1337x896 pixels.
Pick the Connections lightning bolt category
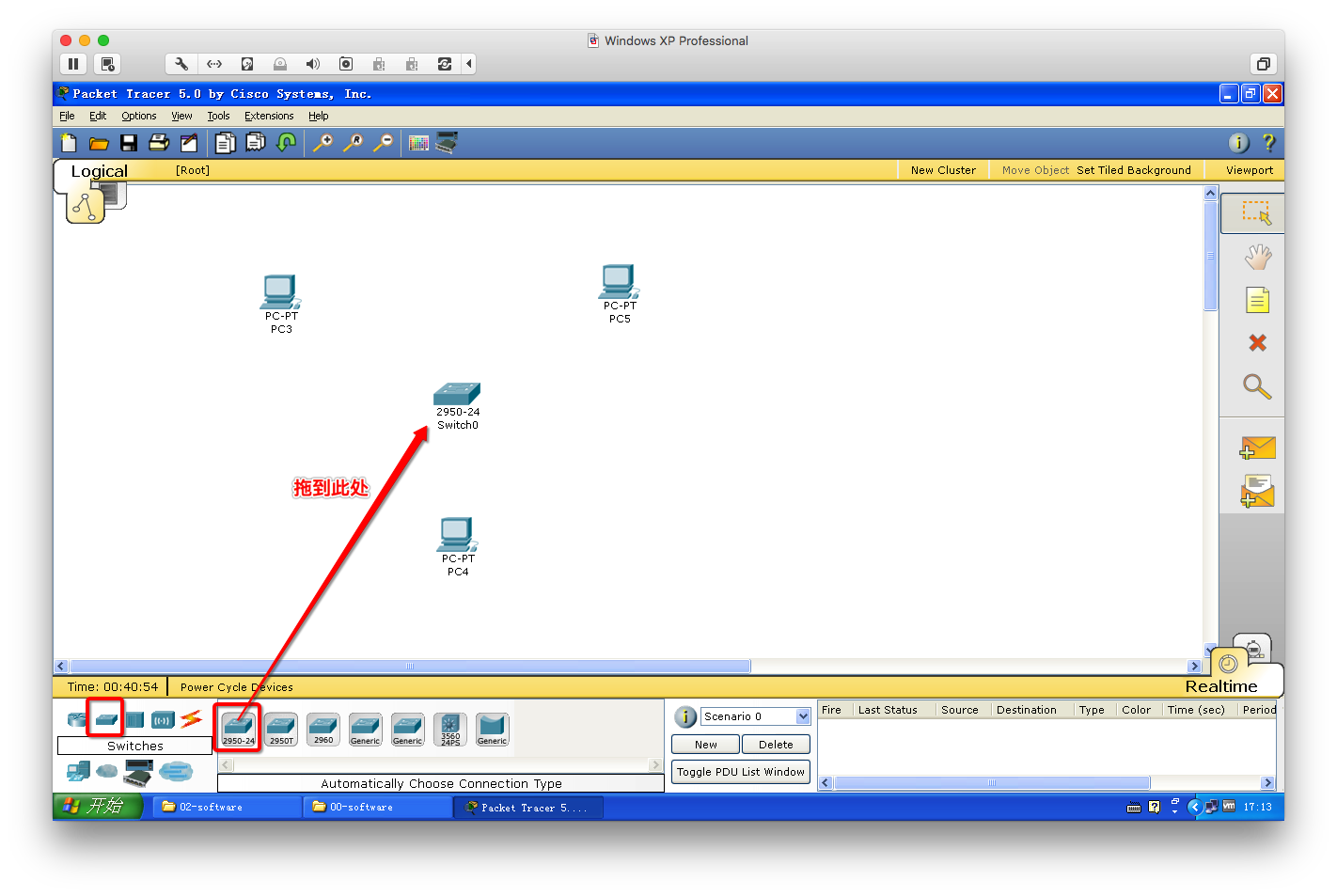191,719
